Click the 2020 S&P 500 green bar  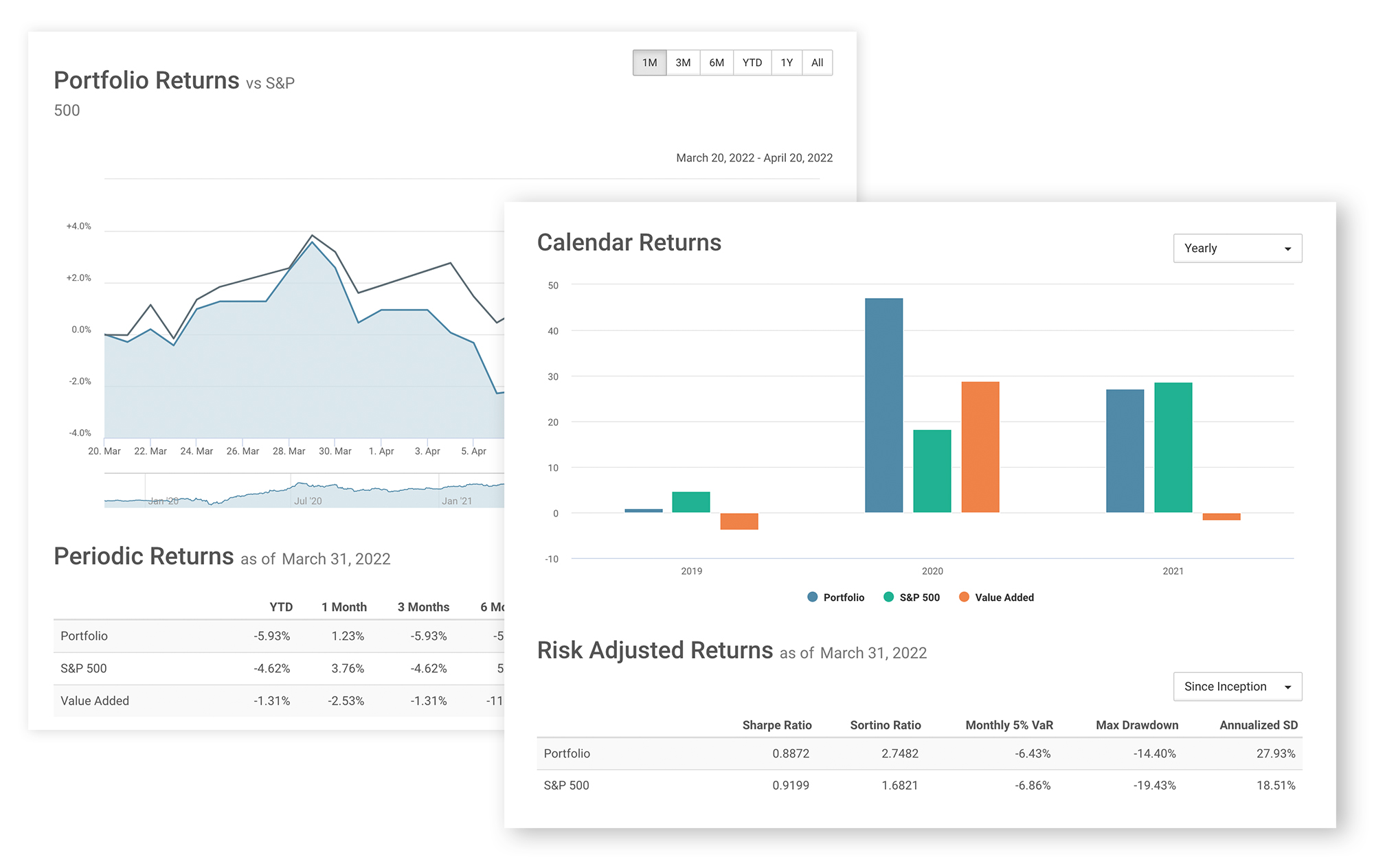point(932,471)
